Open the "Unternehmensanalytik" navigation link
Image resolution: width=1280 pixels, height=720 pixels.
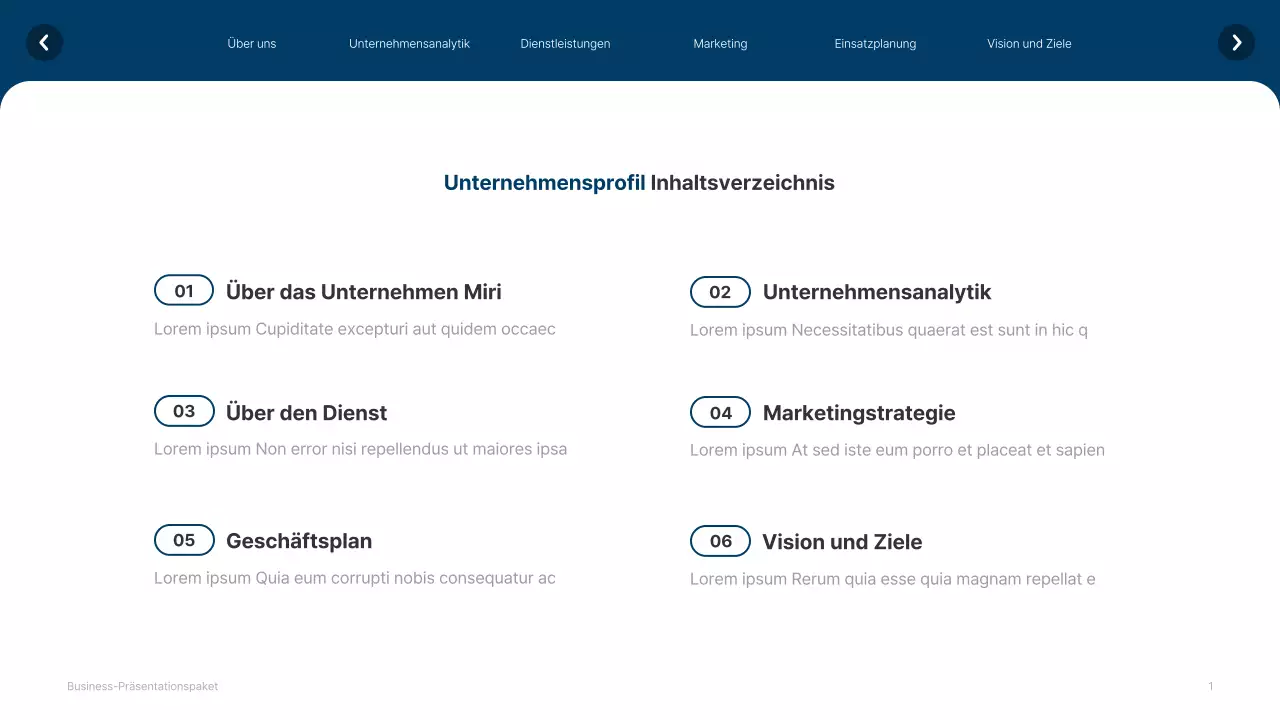click(x=409, y=43)
